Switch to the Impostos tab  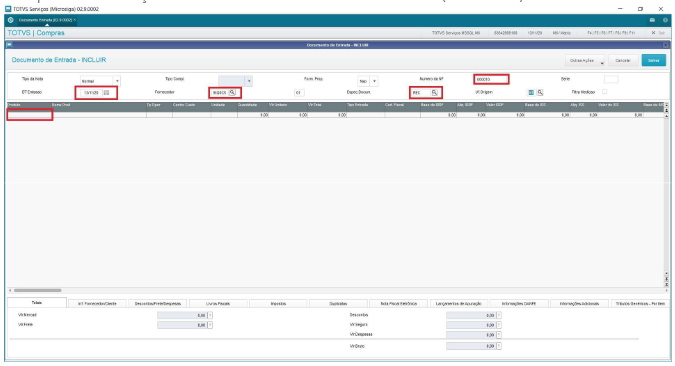pyautogui.click(x=278, y=304)
